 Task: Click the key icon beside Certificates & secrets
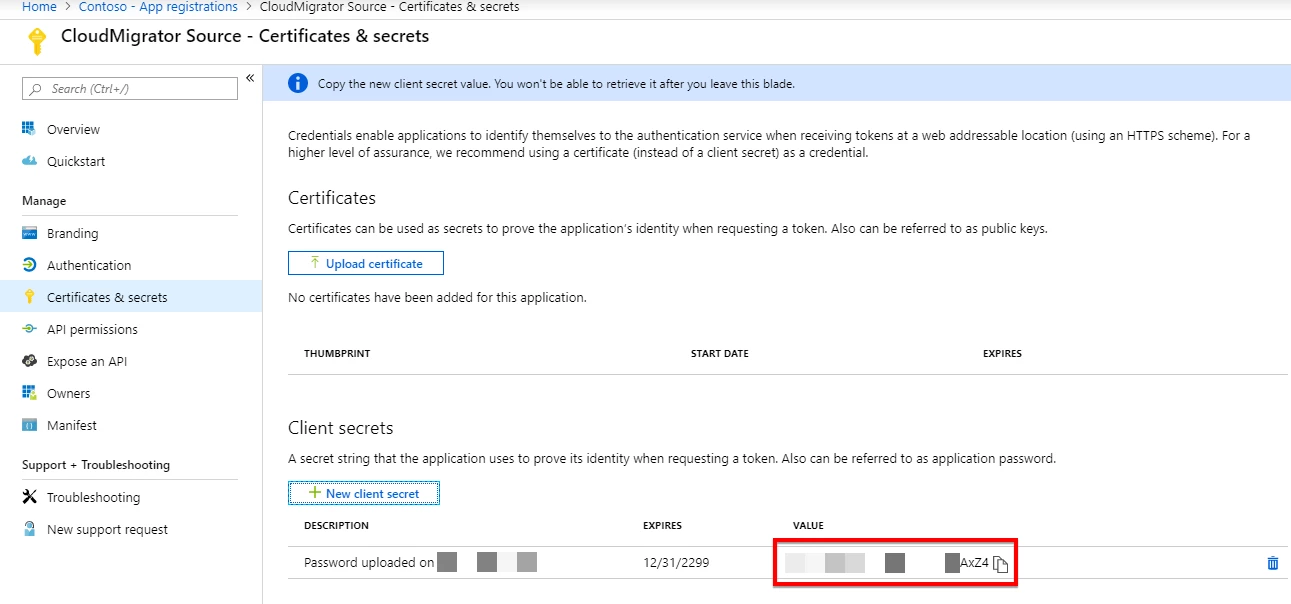(x=29, y=297)
